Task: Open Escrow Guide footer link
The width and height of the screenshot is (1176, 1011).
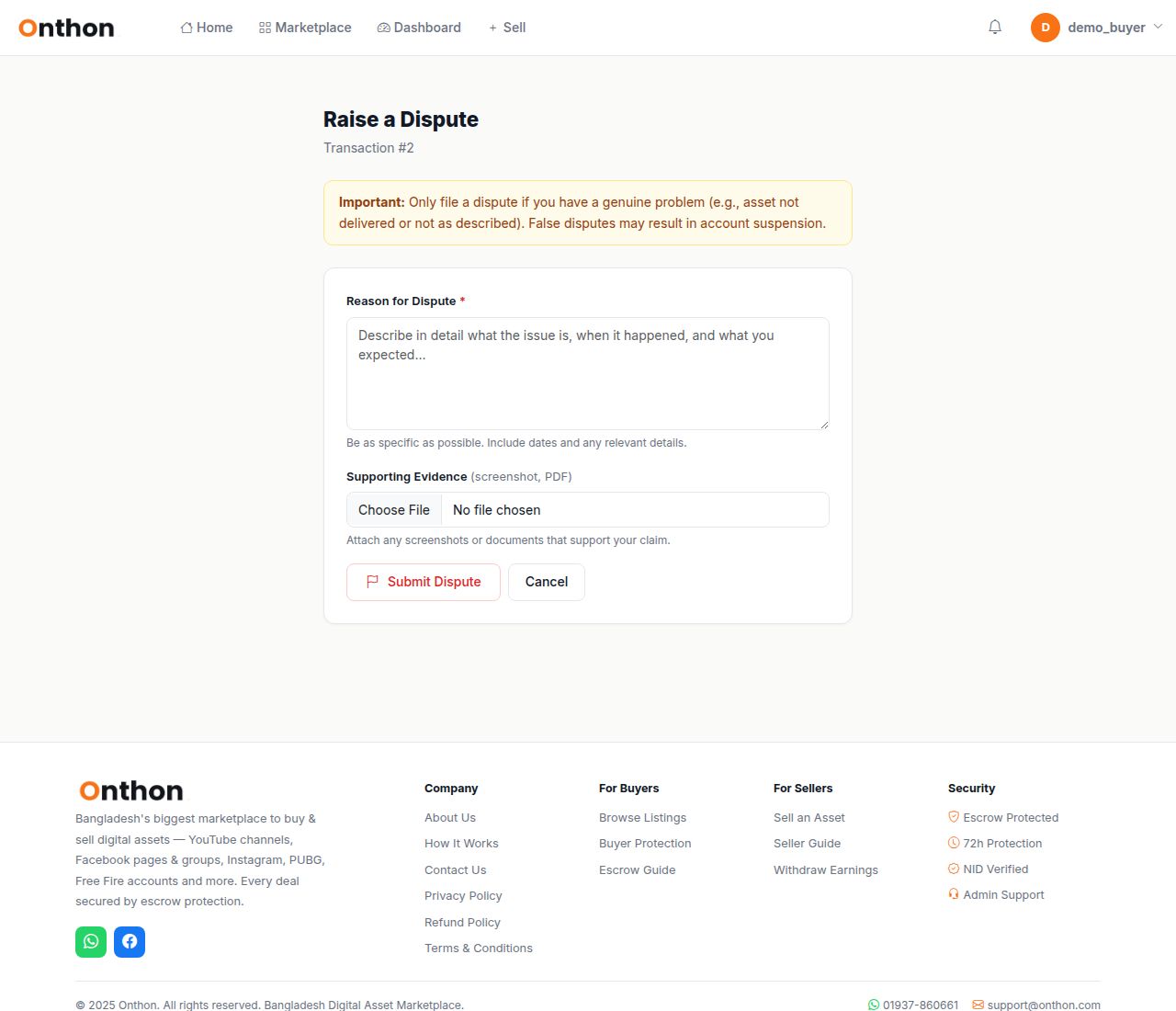Action: tap(637, 869)
